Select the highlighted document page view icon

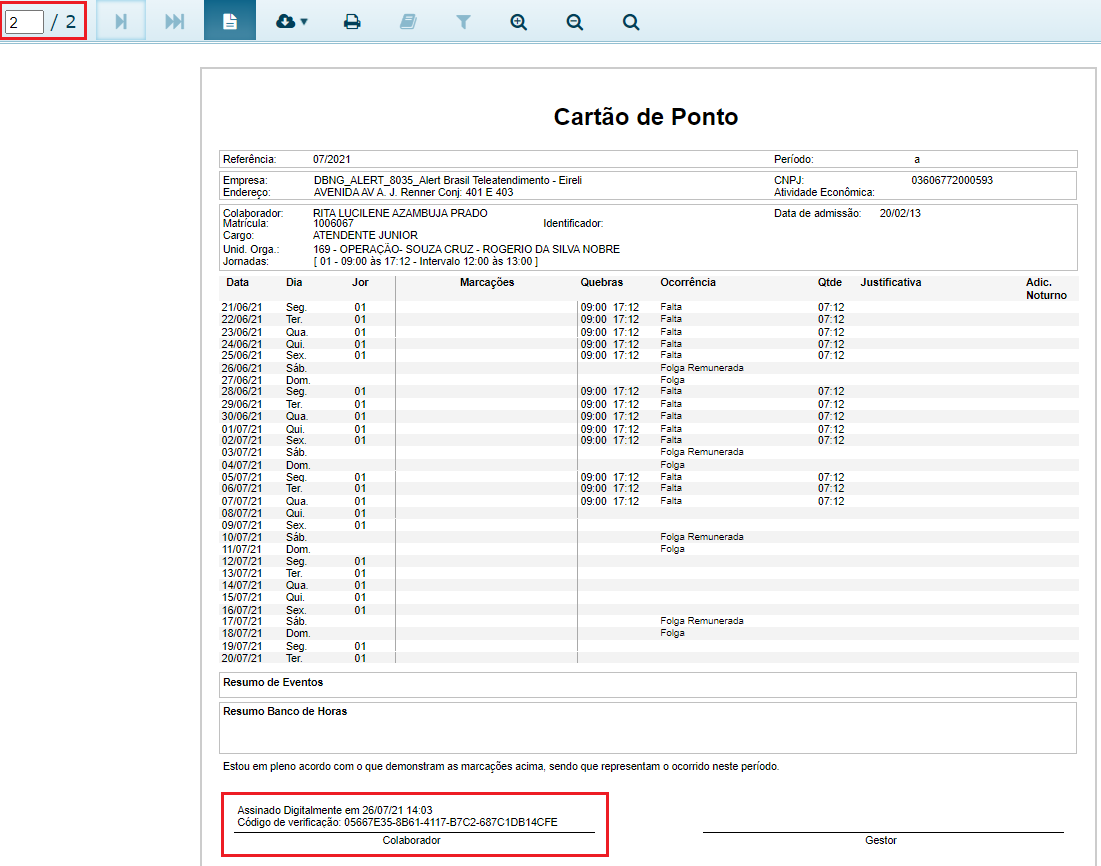[x=230, y=21]
